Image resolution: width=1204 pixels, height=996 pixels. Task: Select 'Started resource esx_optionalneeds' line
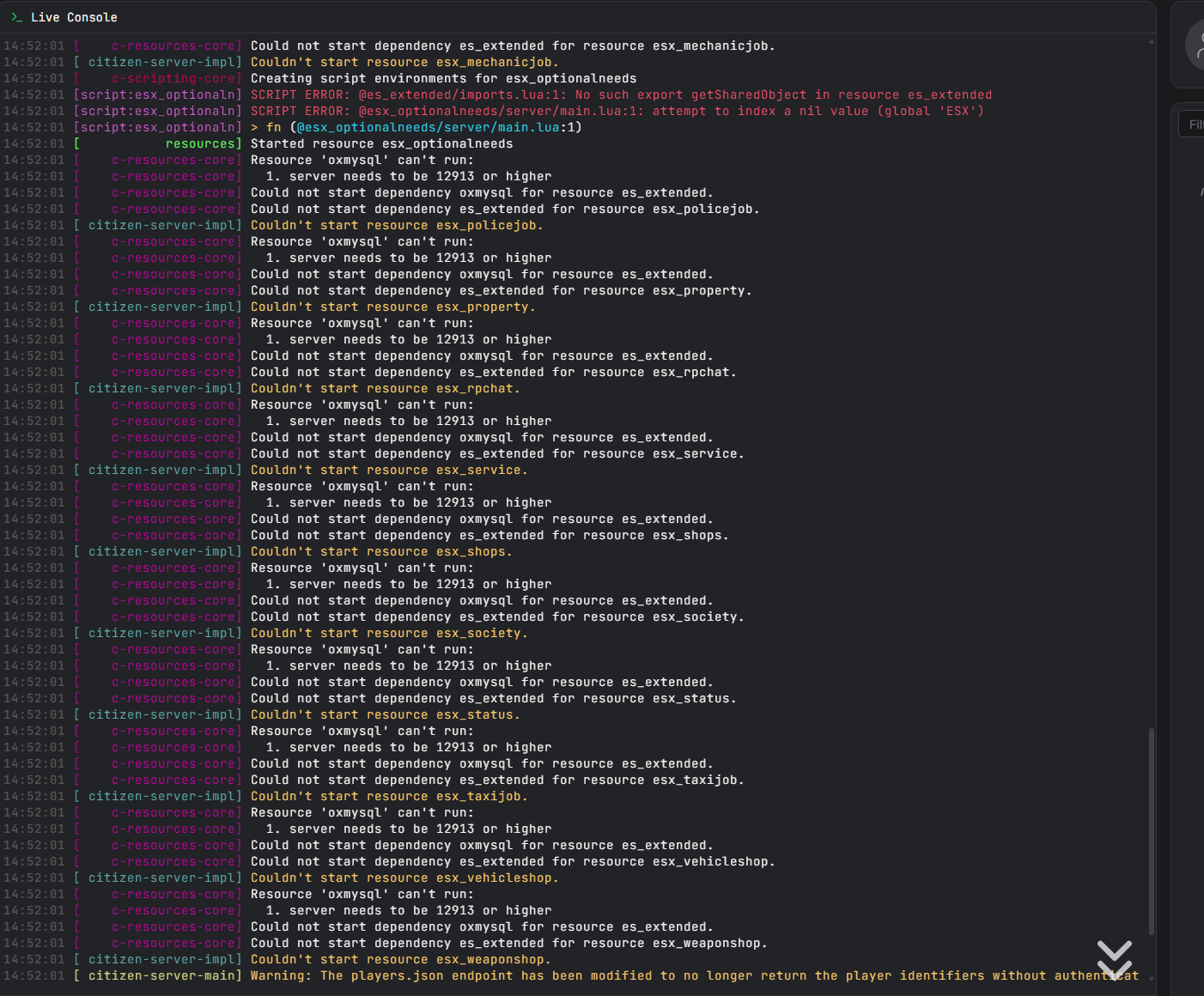click(x=381, y=143)
